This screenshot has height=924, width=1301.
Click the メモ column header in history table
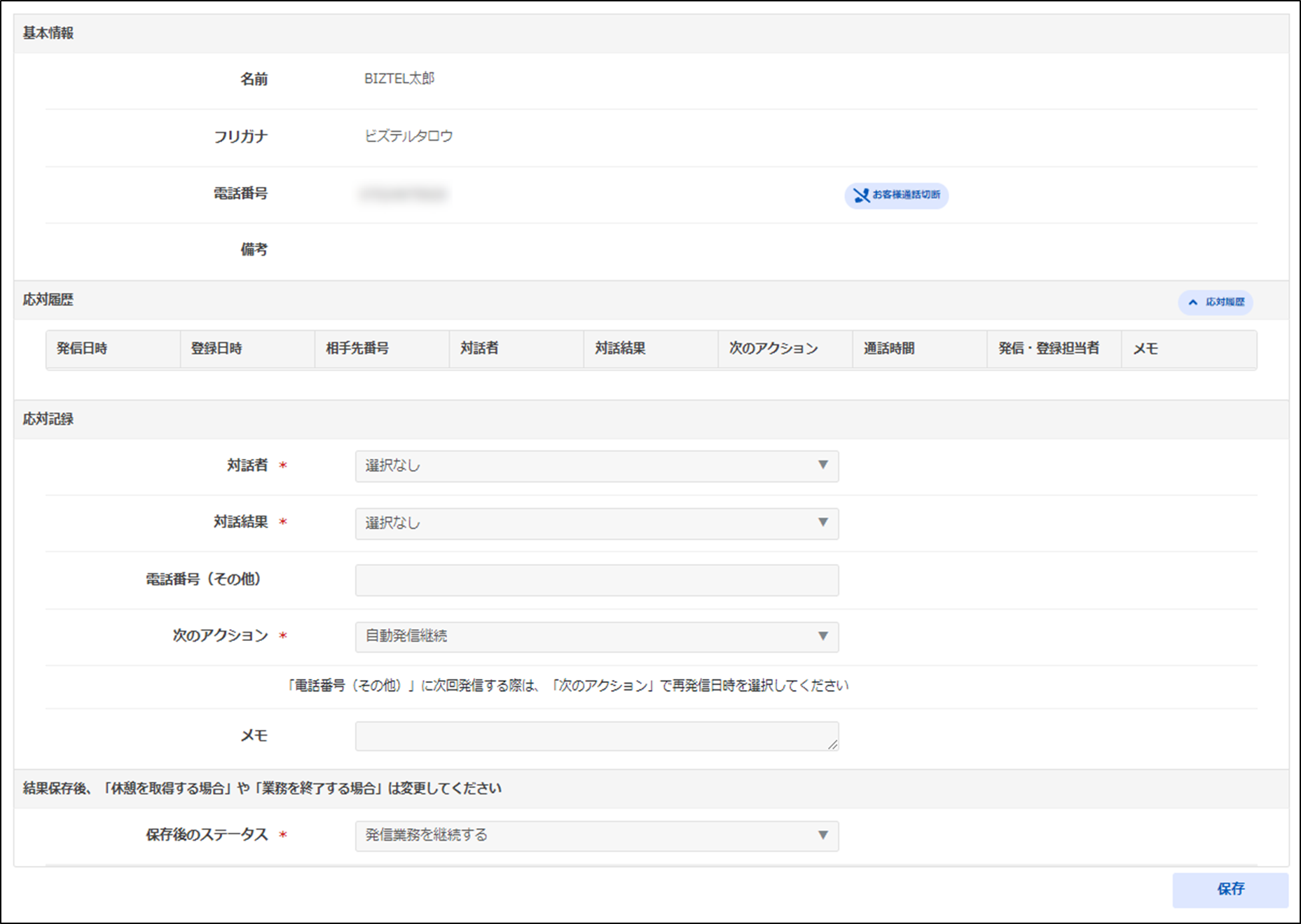pyautogui.click(x=1145, y=349)
